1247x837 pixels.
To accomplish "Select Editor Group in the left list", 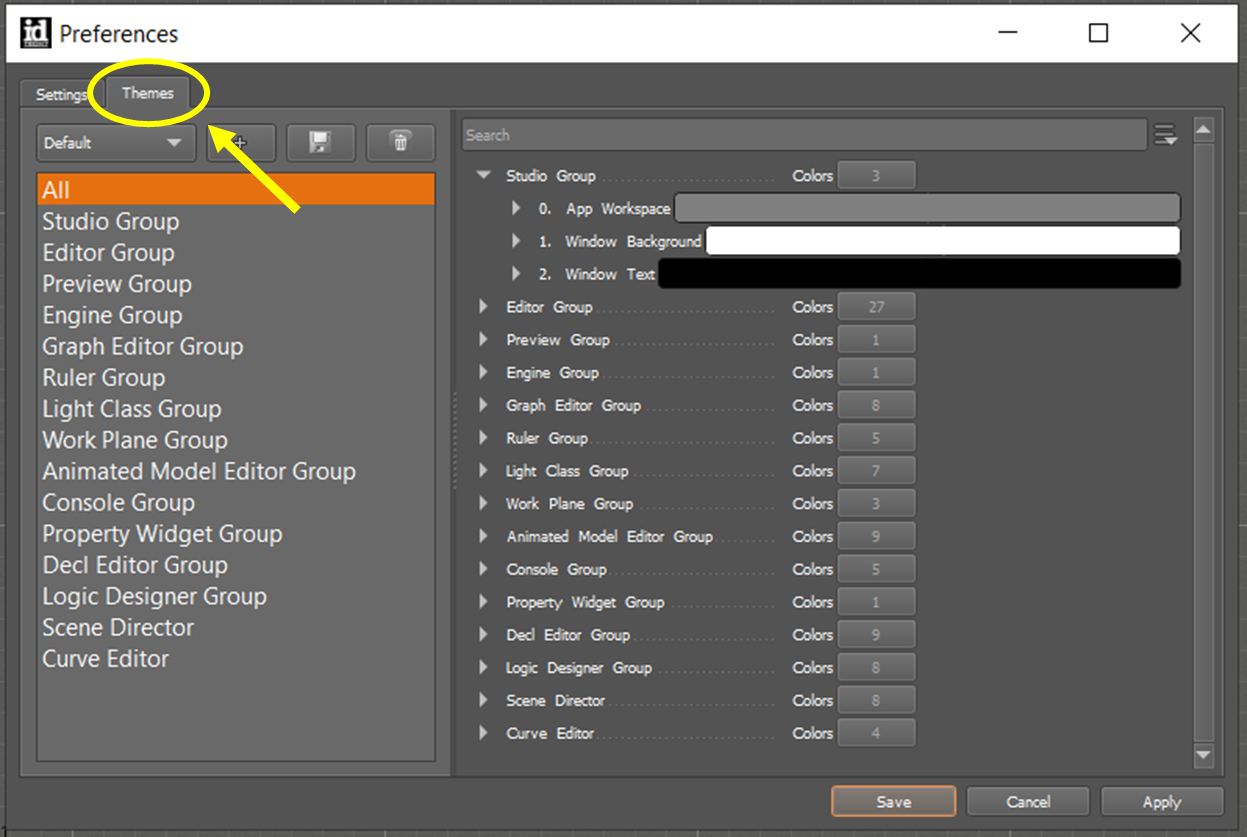I will click(236, 252).
